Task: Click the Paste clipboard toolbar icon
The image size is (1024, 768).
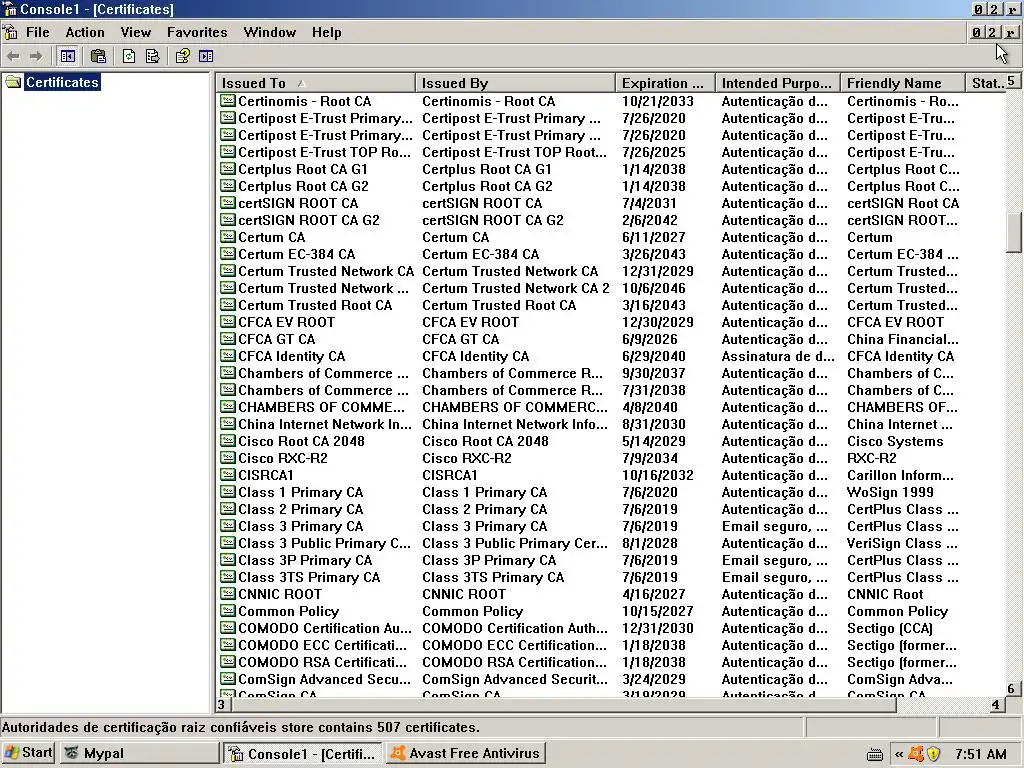Action: pos(98,57)
